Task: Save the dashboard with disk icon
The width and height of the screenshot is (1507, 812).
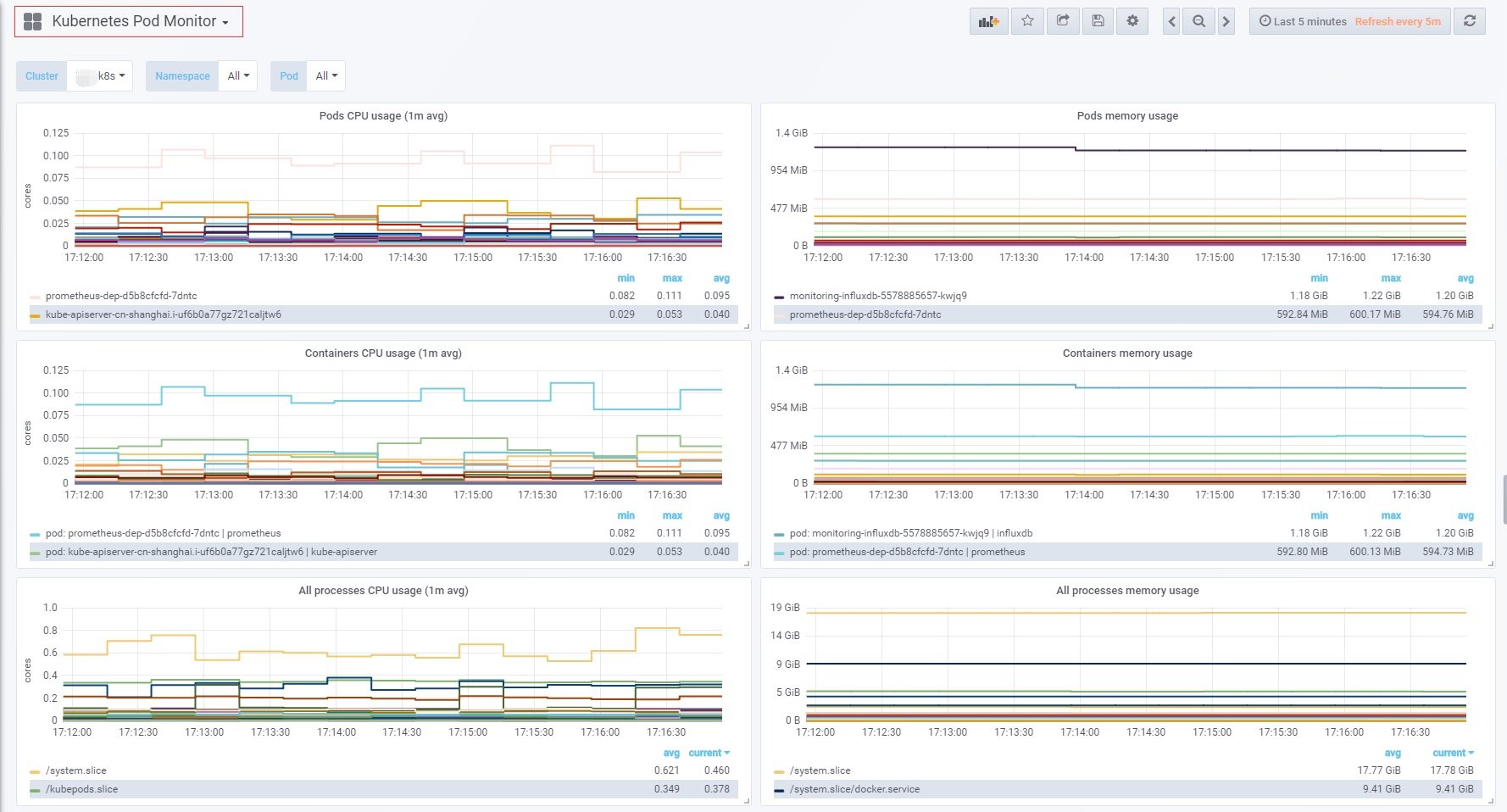Action: [1098, 21]
